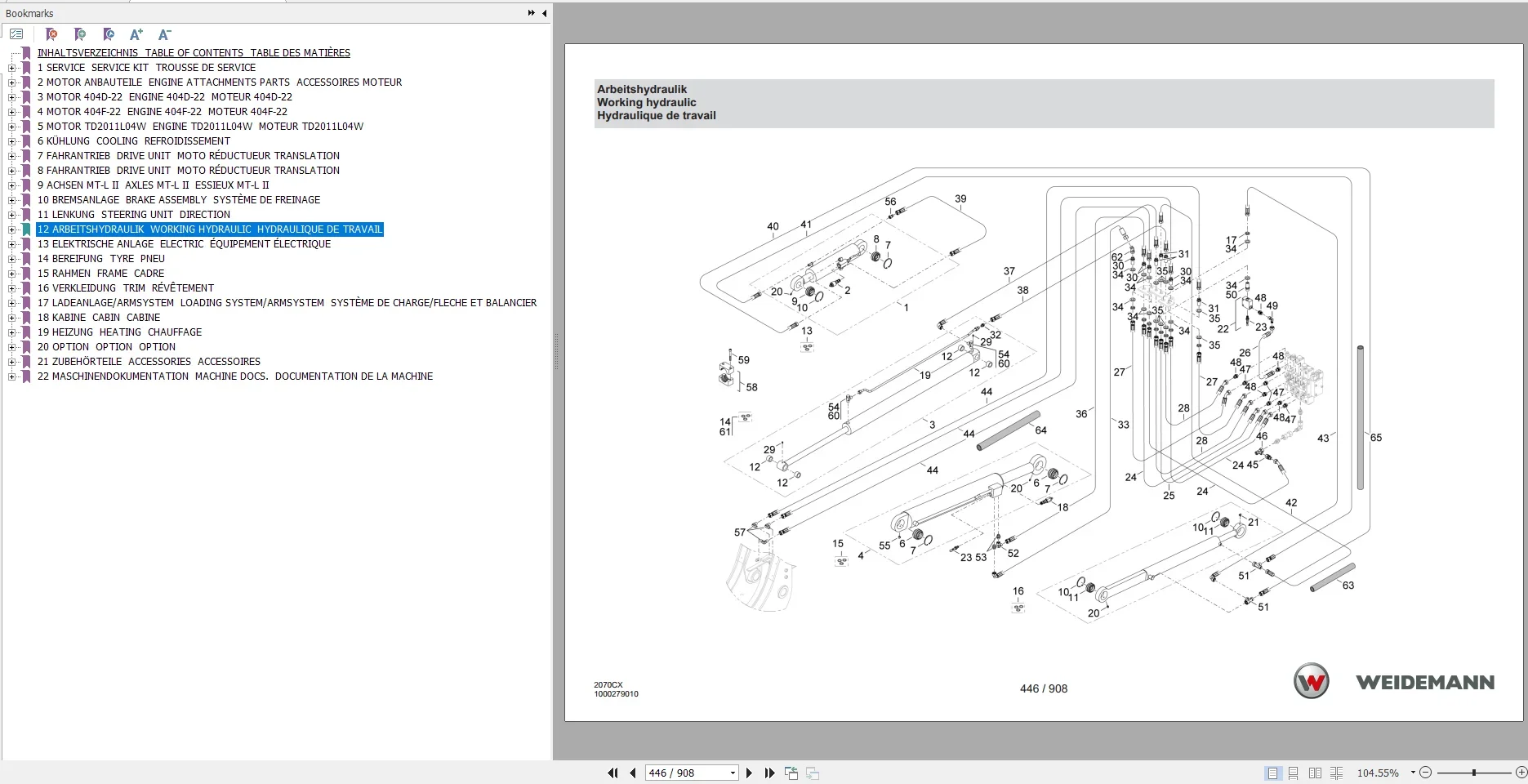Select the INHALTSVERZEICHNIS bookmark
Viewport: 1528px width, 784px height.
(x=194, y=52)
